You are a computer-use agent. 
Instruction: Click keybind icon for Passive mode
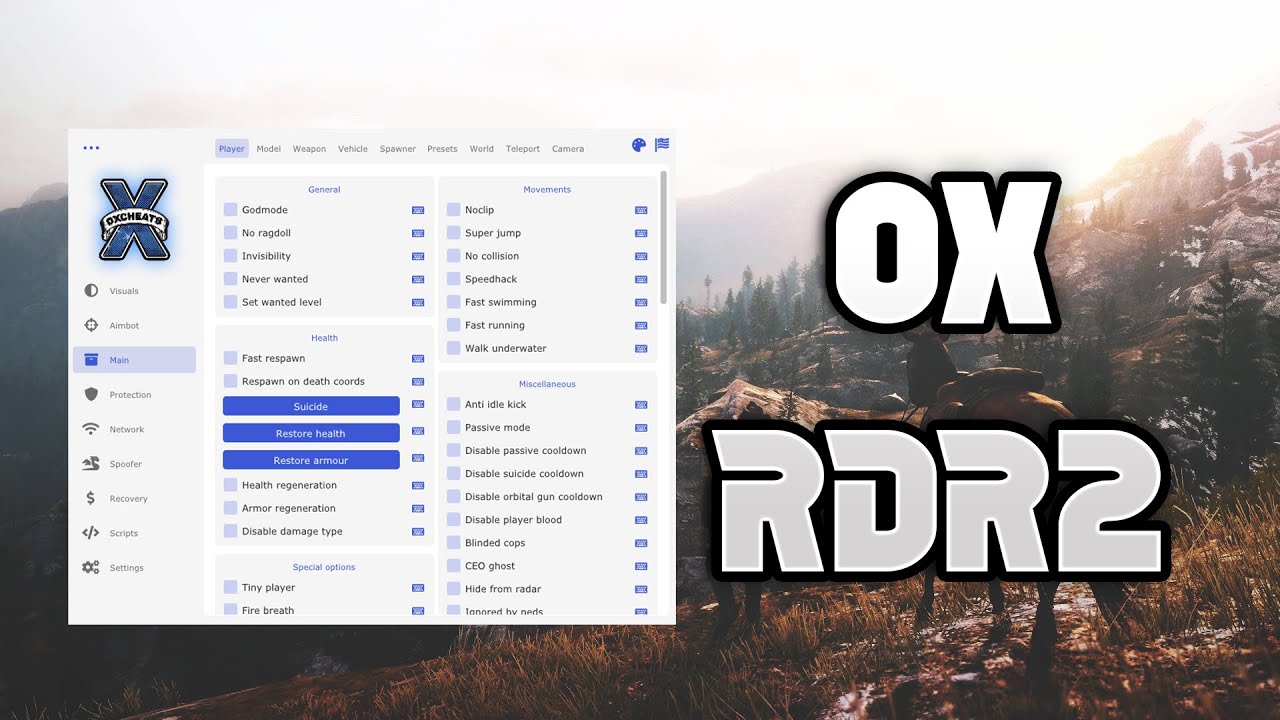click(641, 428)
